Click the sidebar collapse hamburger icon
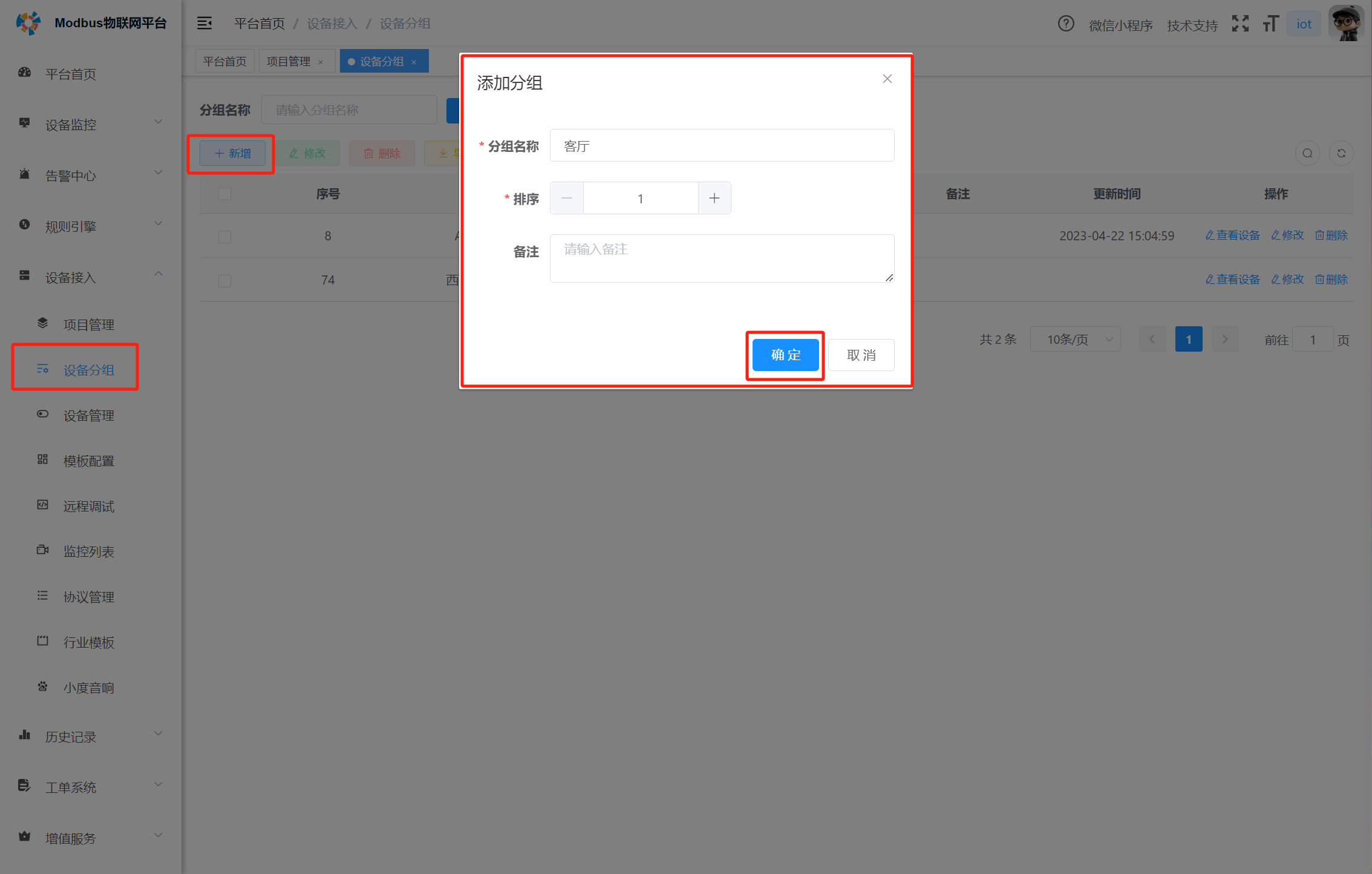Image resolution: width=1372 pixels, height=874 pixels. pos(204,24)
